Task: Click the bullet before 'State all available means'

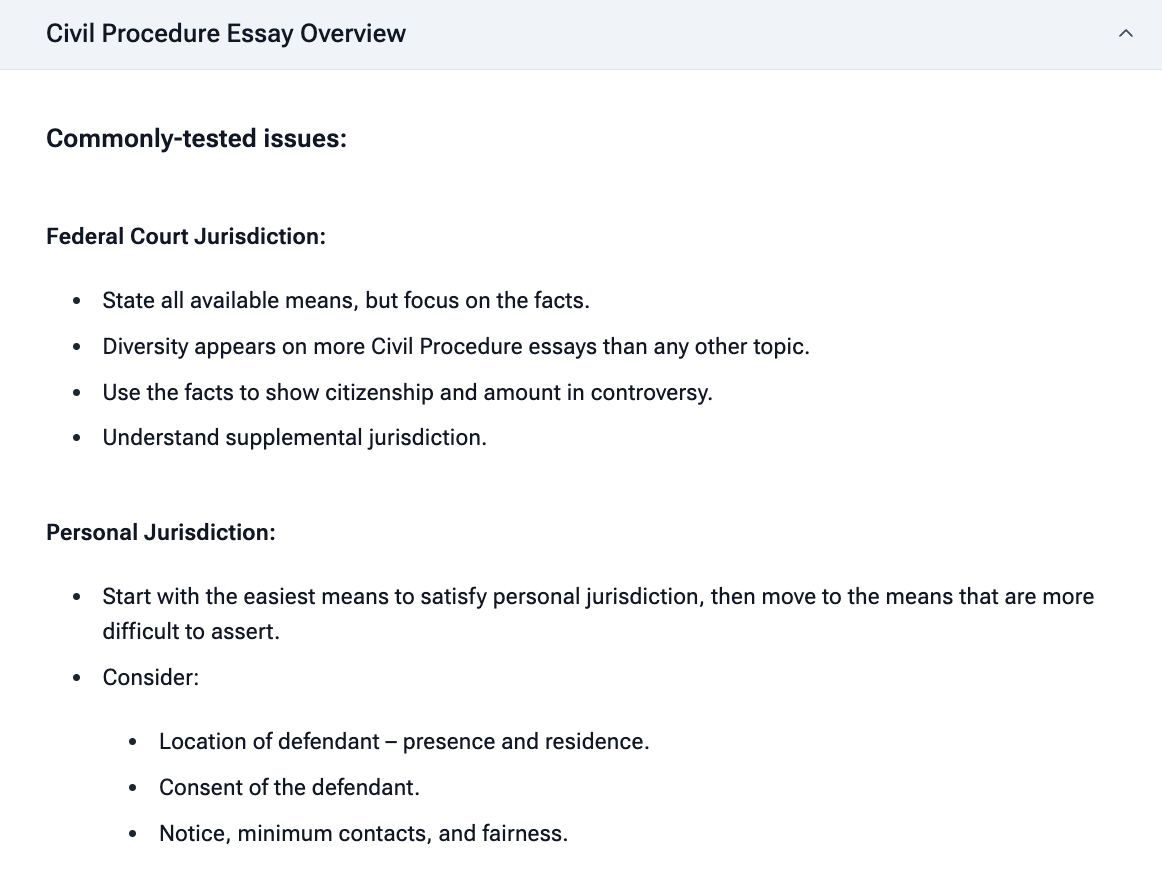Action: click(x=77, y=302)
